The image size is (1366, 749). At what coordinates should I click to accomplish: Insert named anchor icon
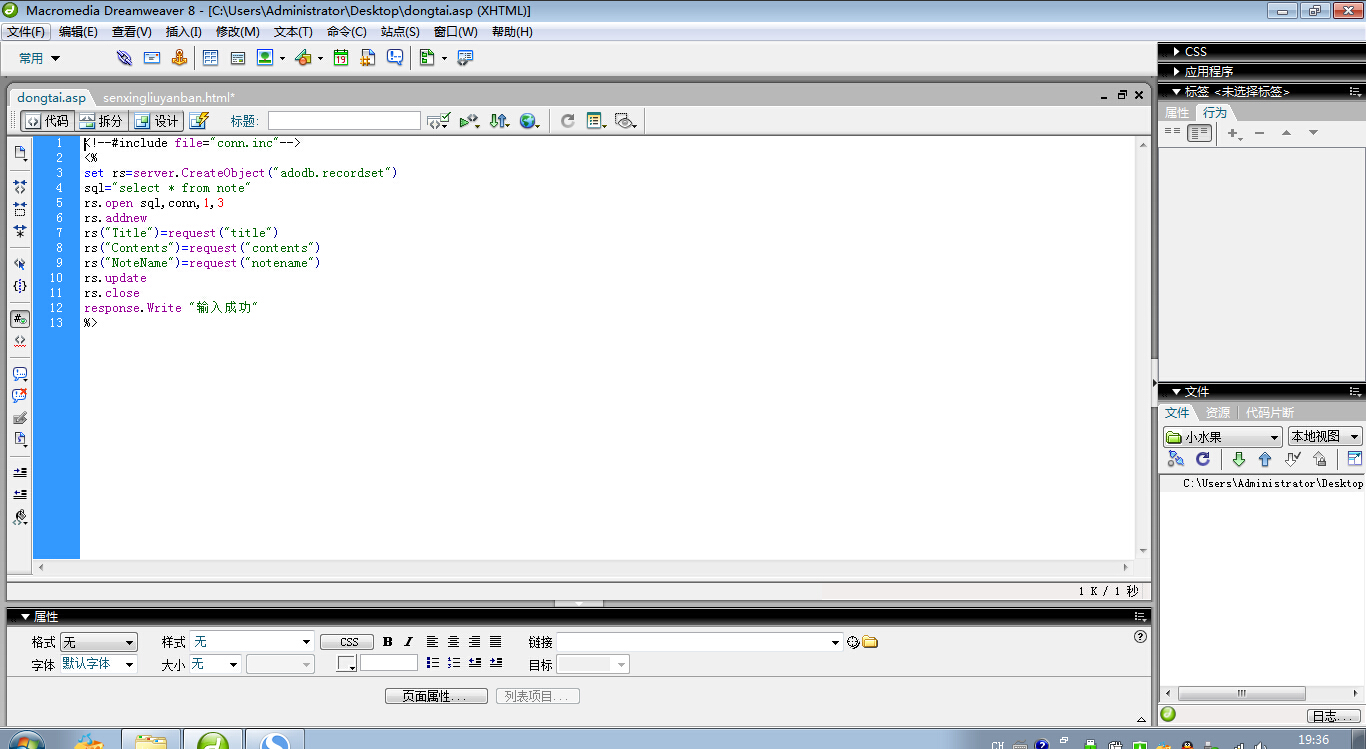click(179, 58)
